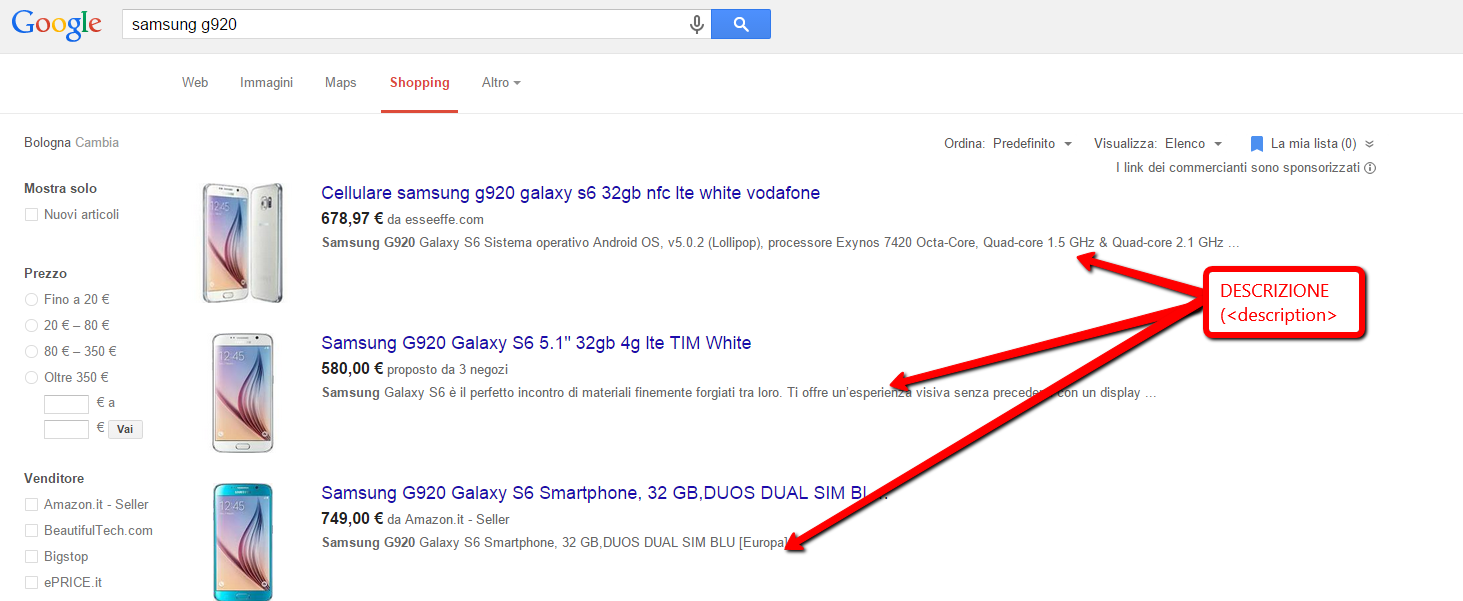Open the Ordina Predefinito dropdown
Screen dimensions: 1463x601
1032,144
